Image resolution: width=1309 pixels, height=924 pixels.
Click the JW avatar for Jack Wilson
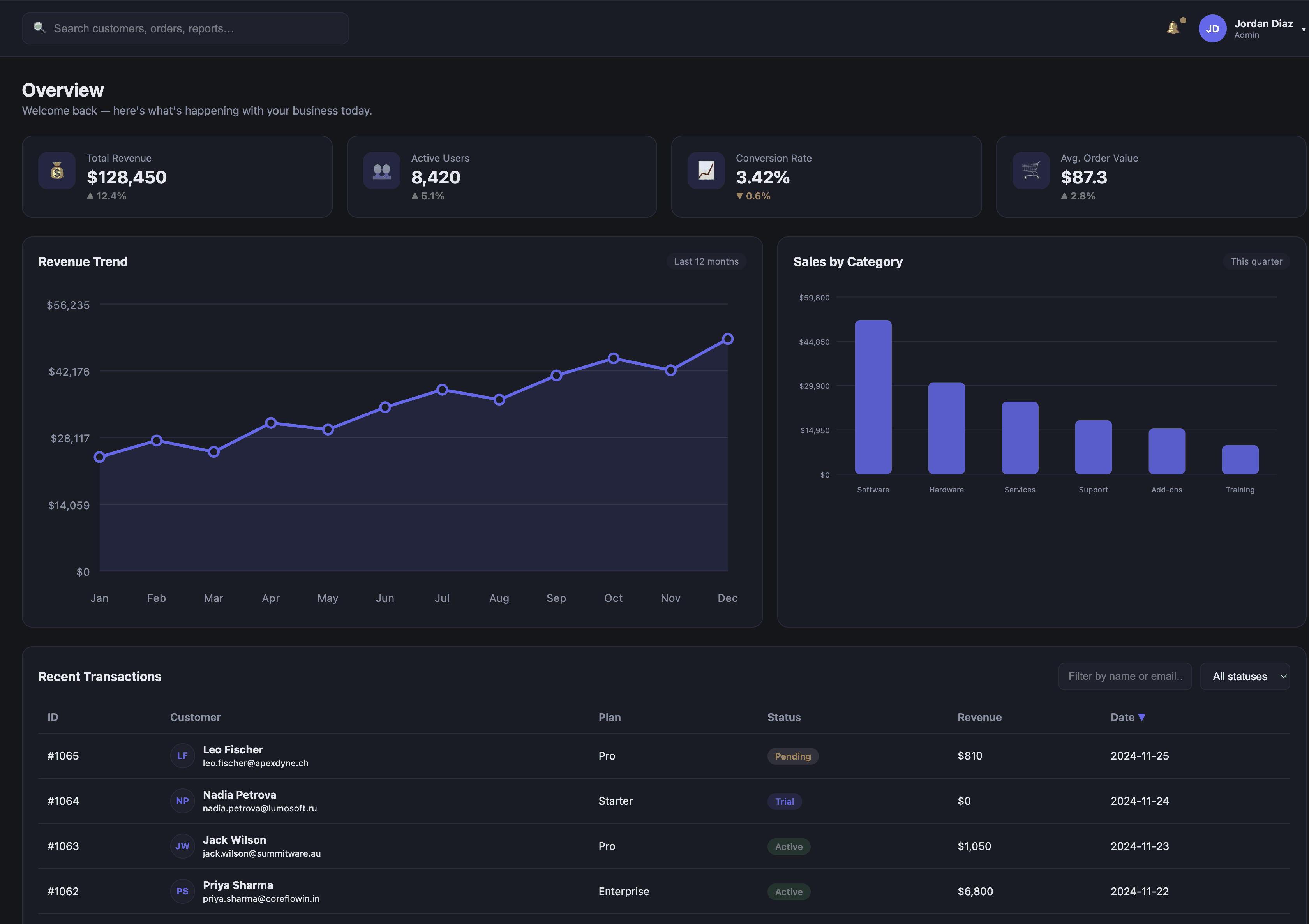[182, 846]
